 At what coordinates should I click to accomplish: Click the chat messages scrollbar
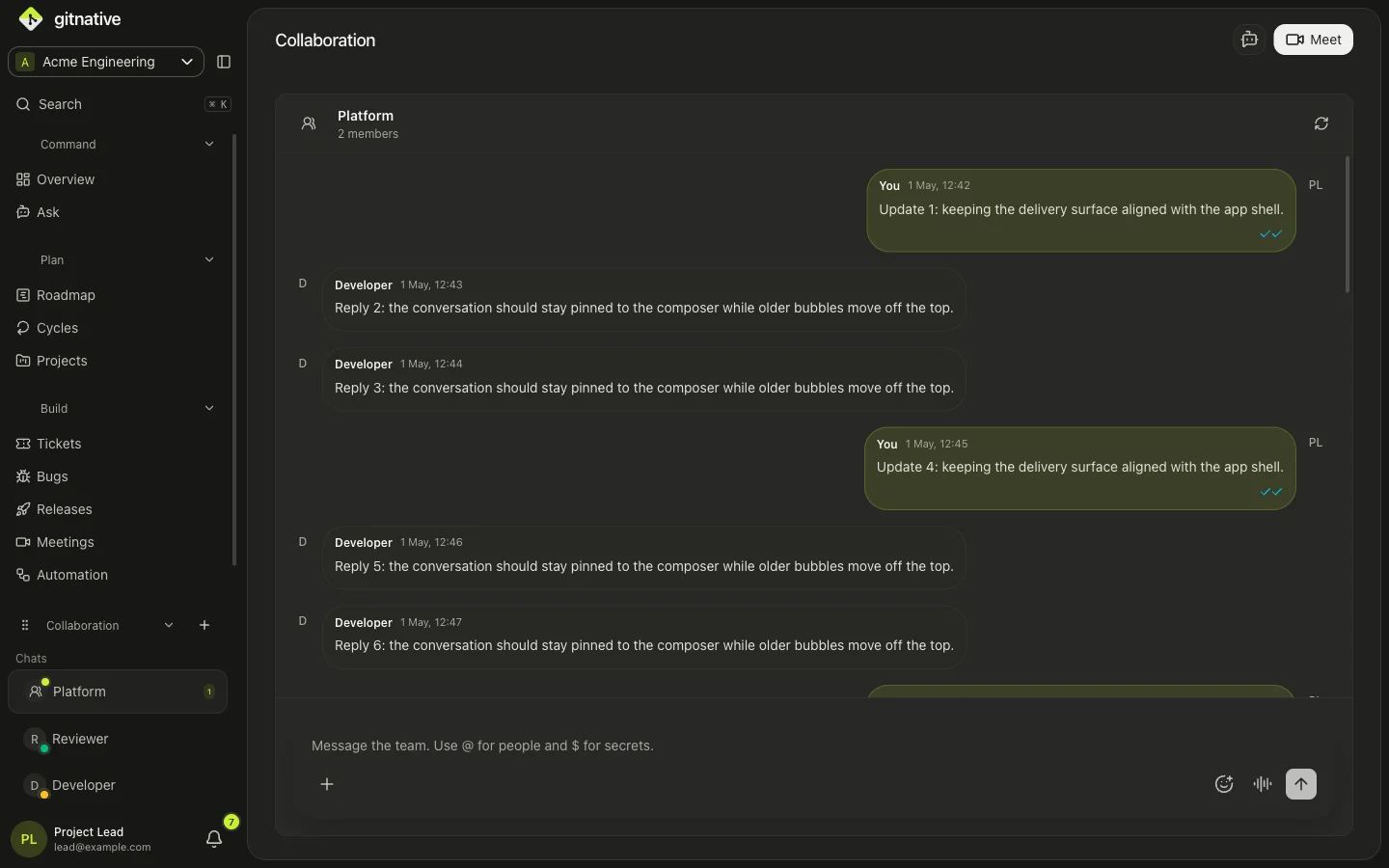[x=1348, y=224]
